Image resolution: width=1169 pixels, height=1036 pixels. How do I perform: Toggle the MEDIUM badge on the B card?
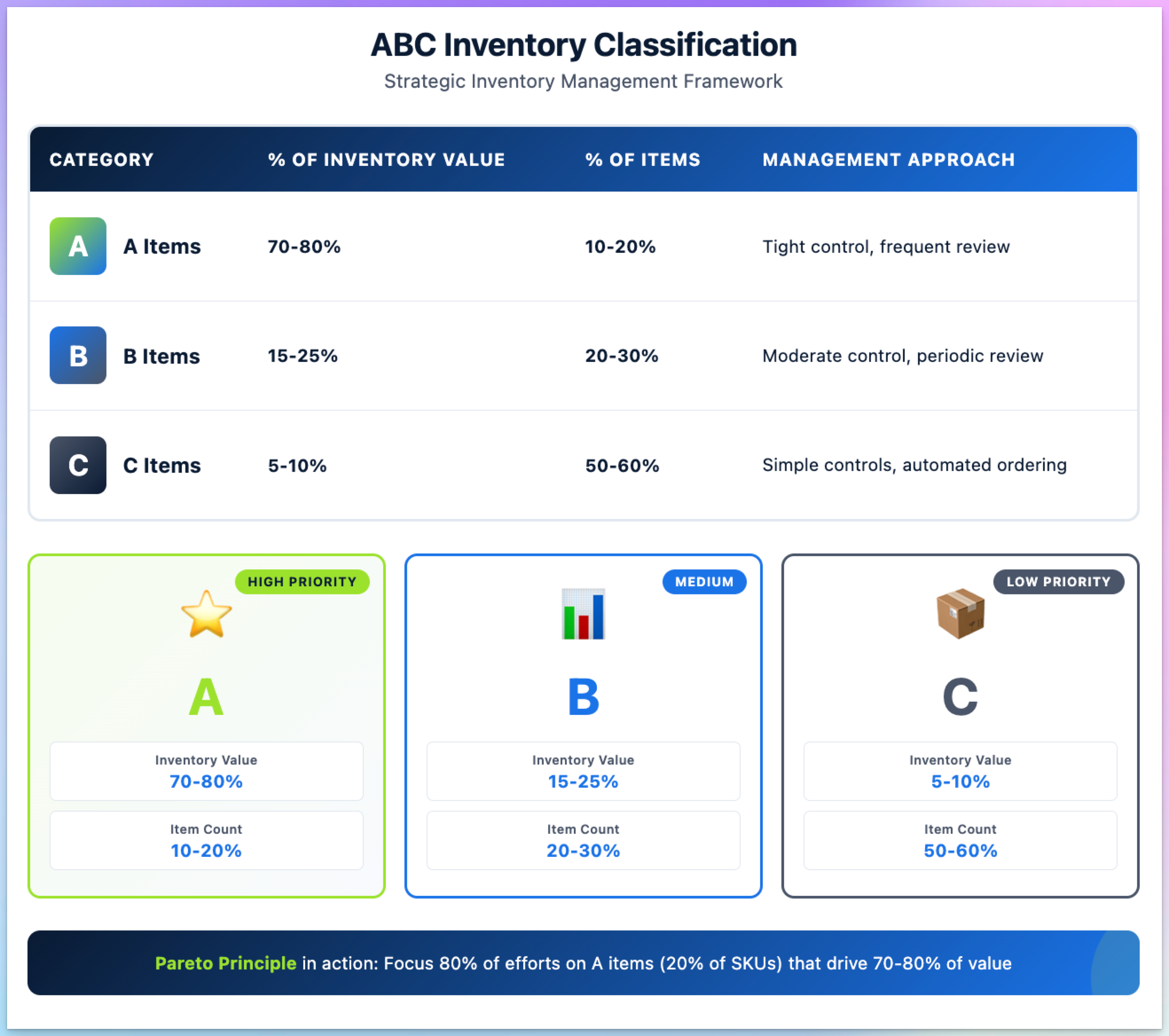705,581
